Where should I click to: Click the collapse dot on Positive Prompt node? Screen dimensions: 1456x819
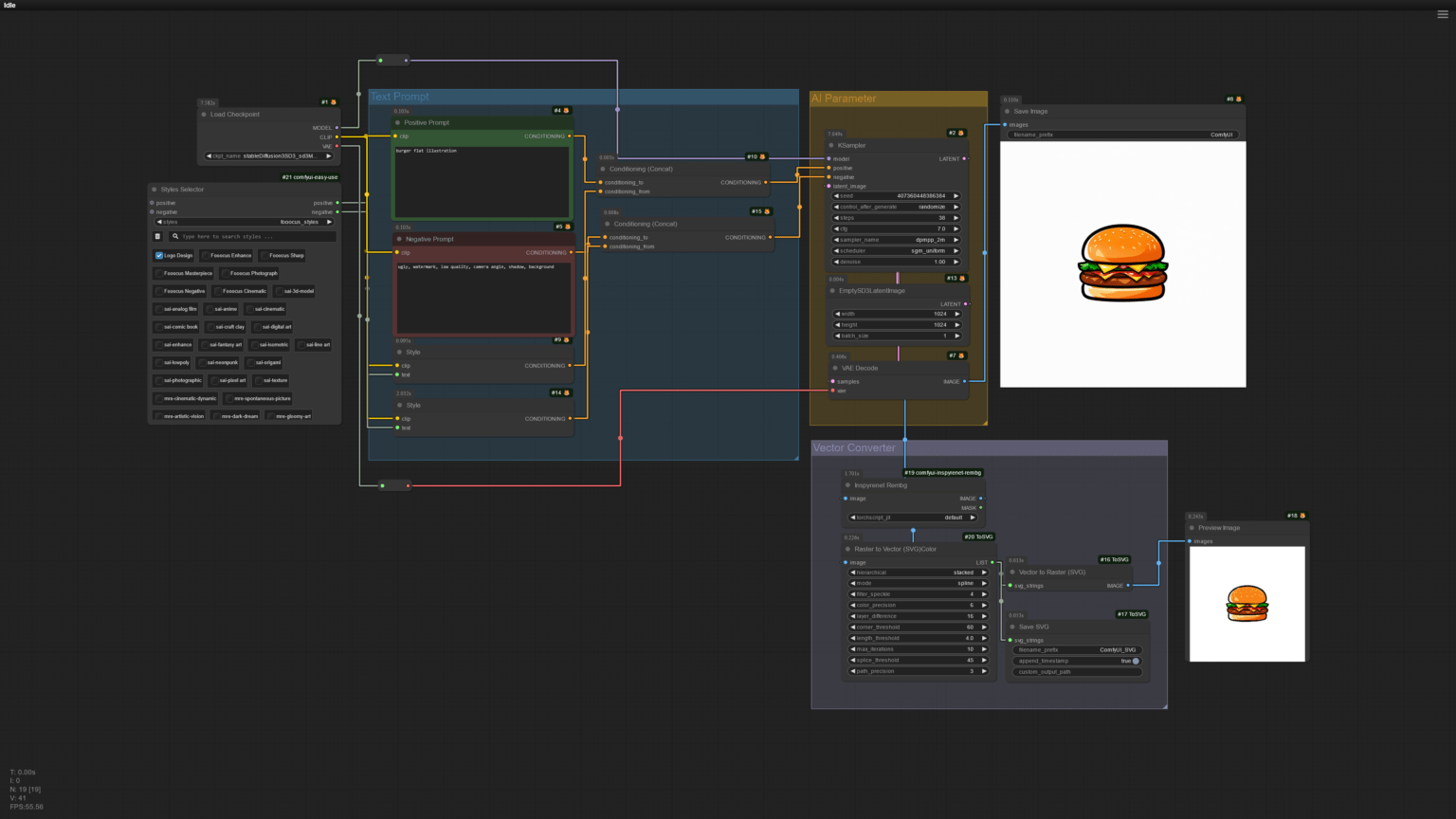397,122
